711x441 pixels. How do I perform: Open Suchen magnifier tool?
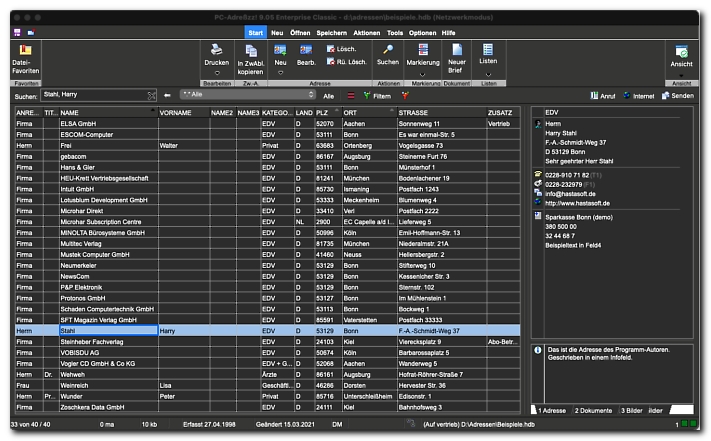pyautogui.click(x=388, y=49)
